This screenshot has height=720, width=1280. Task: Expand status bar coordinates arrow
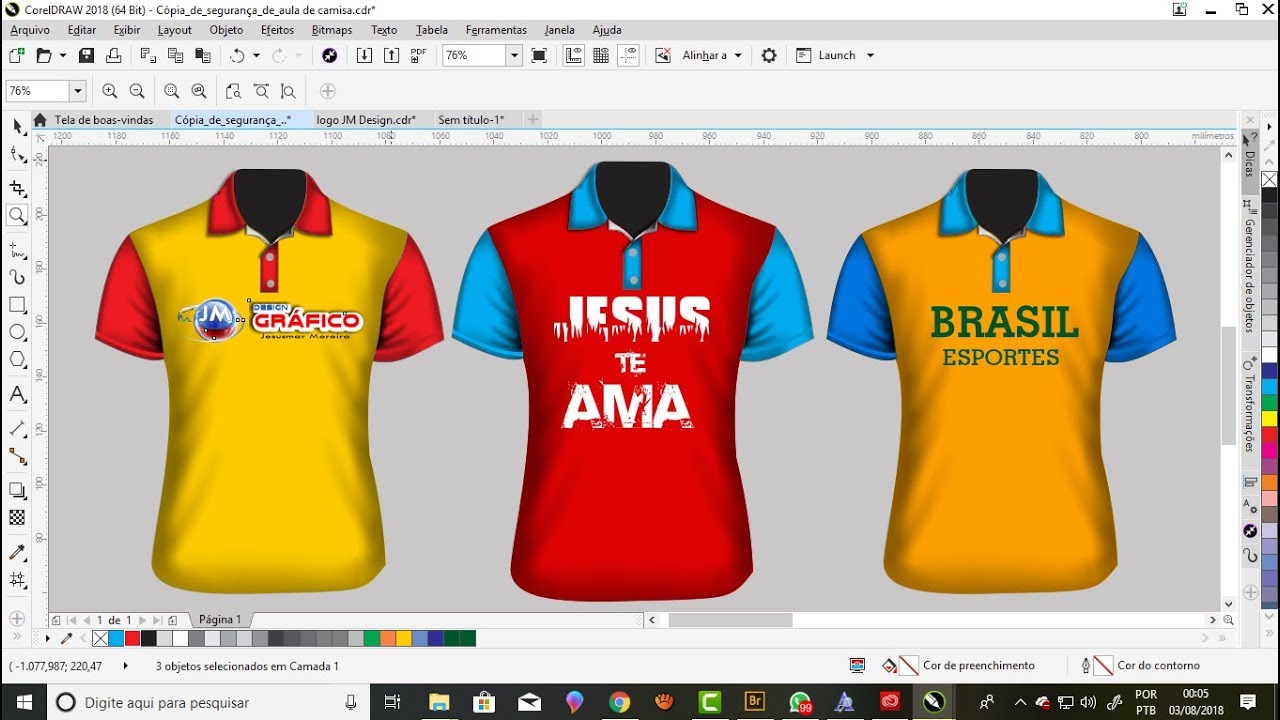pyautogui.click(x=125, y=665)
